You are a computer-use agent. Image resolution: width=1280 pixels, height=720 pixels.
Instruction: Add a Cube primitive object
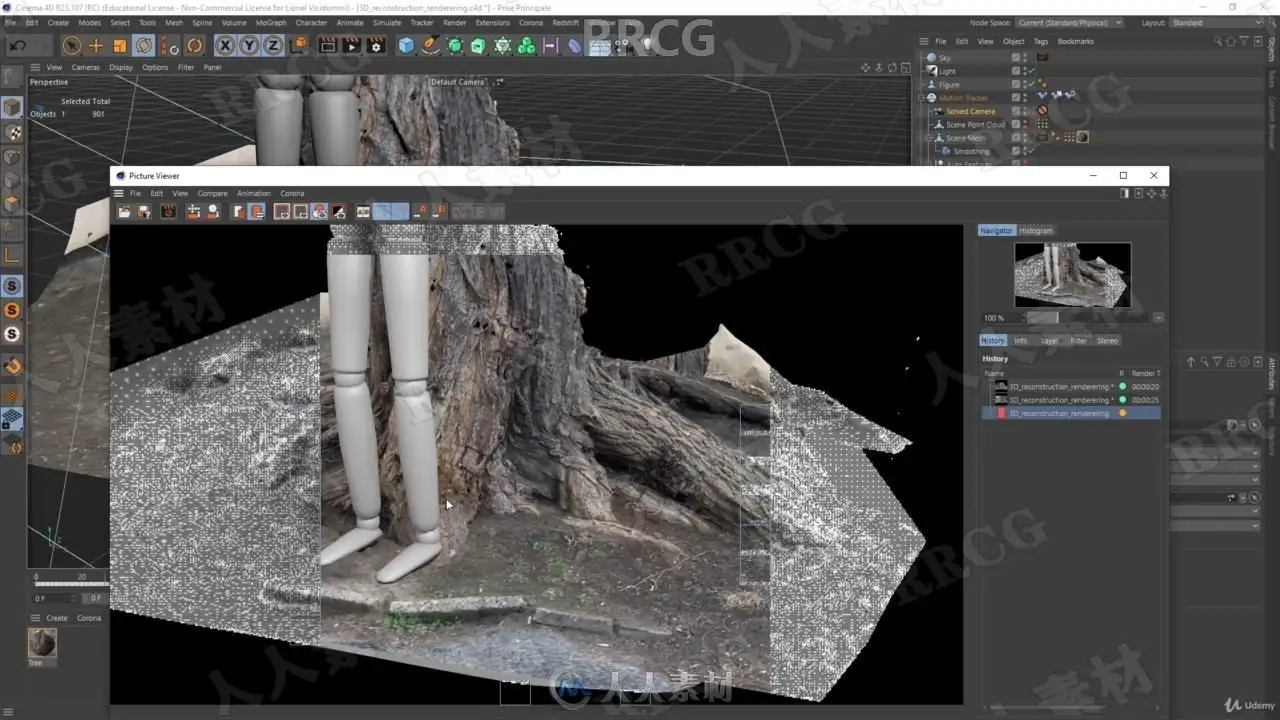click(406, 45)
